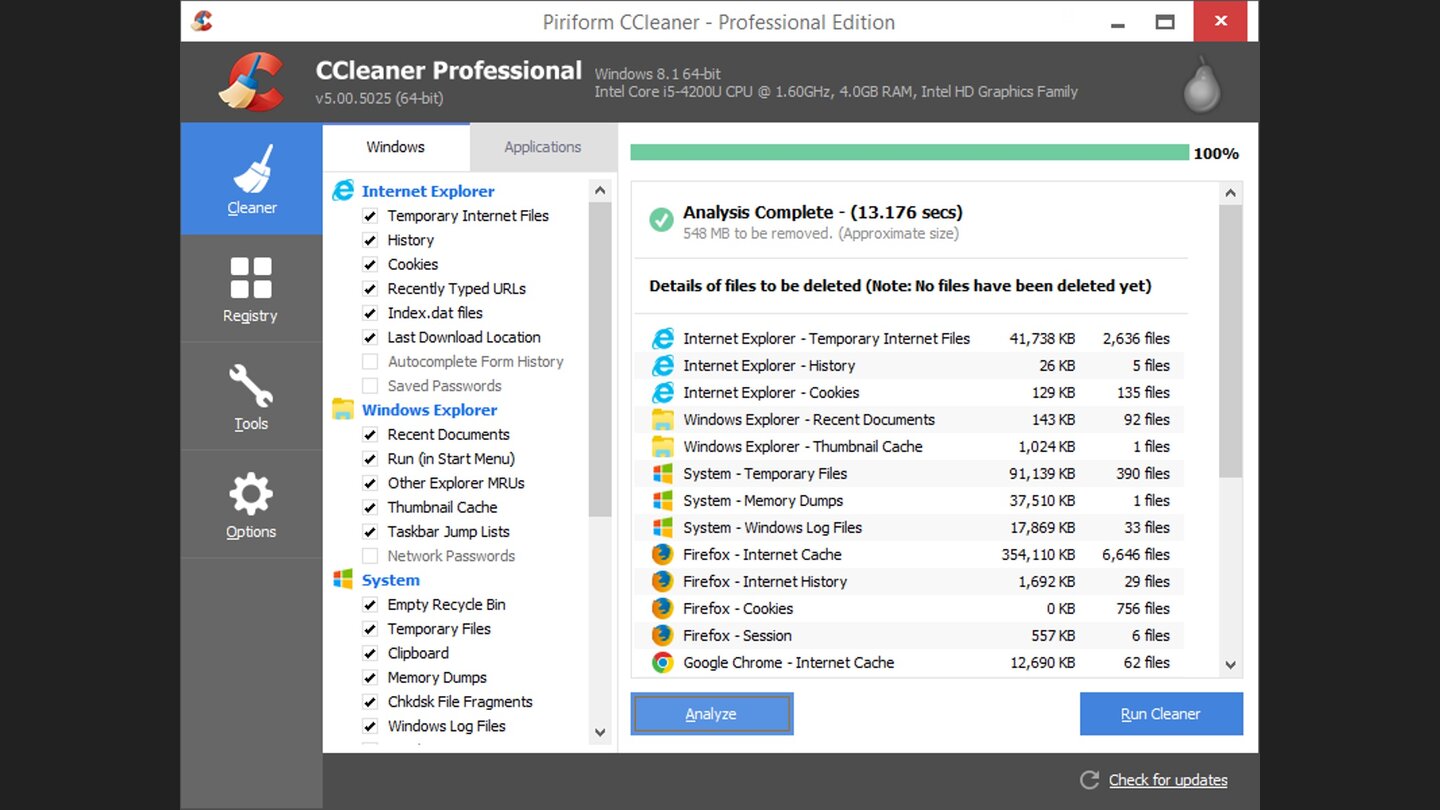Enable the Saved Passwords checkbox
Screen dimensions: 1440x810
pos(370,385)
